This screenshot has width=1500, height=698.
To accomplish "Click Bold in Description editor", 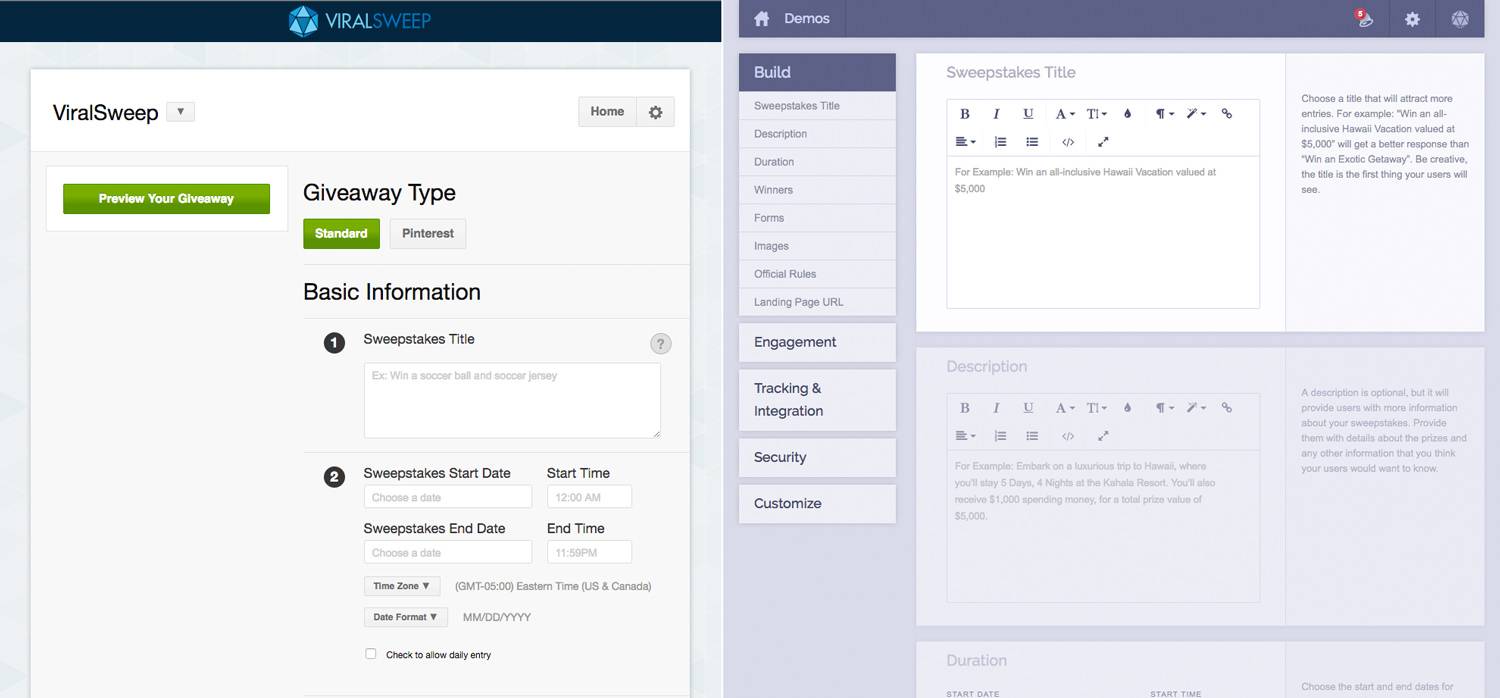I will click(965, 408).
